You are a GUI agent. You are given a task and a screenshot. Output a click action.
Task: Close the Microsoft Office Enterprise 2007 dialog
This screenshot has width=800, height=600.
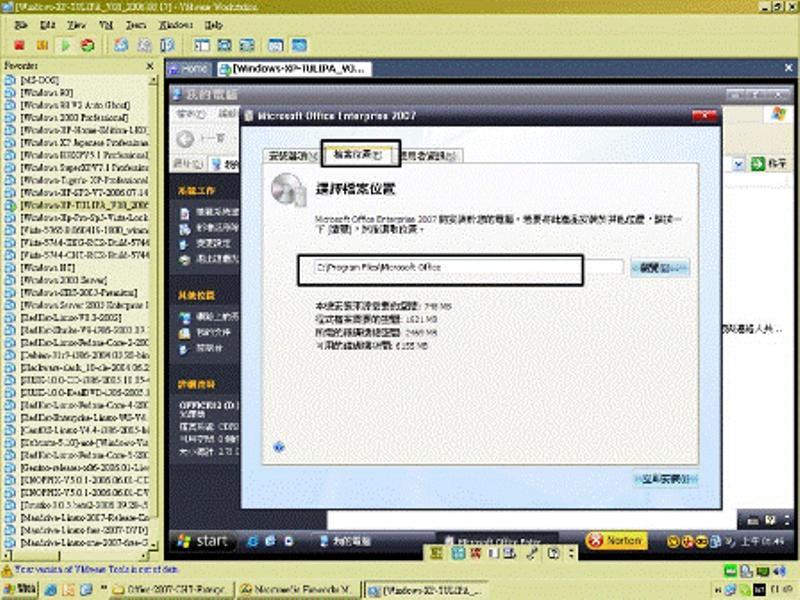705,116
